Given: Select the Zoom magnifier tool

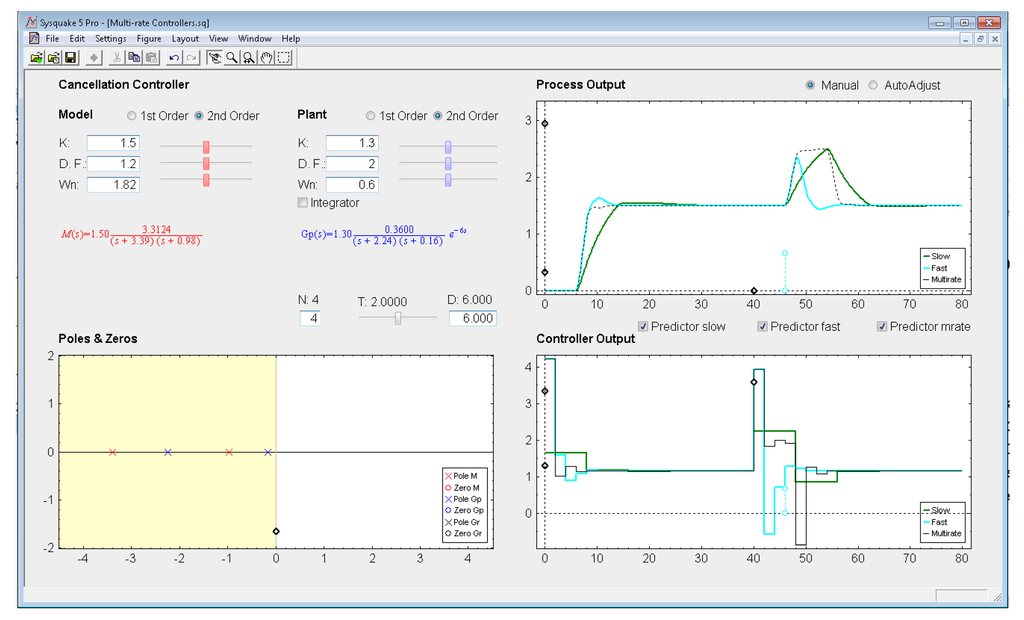Looking at the screenshot, I should [232, 58].
